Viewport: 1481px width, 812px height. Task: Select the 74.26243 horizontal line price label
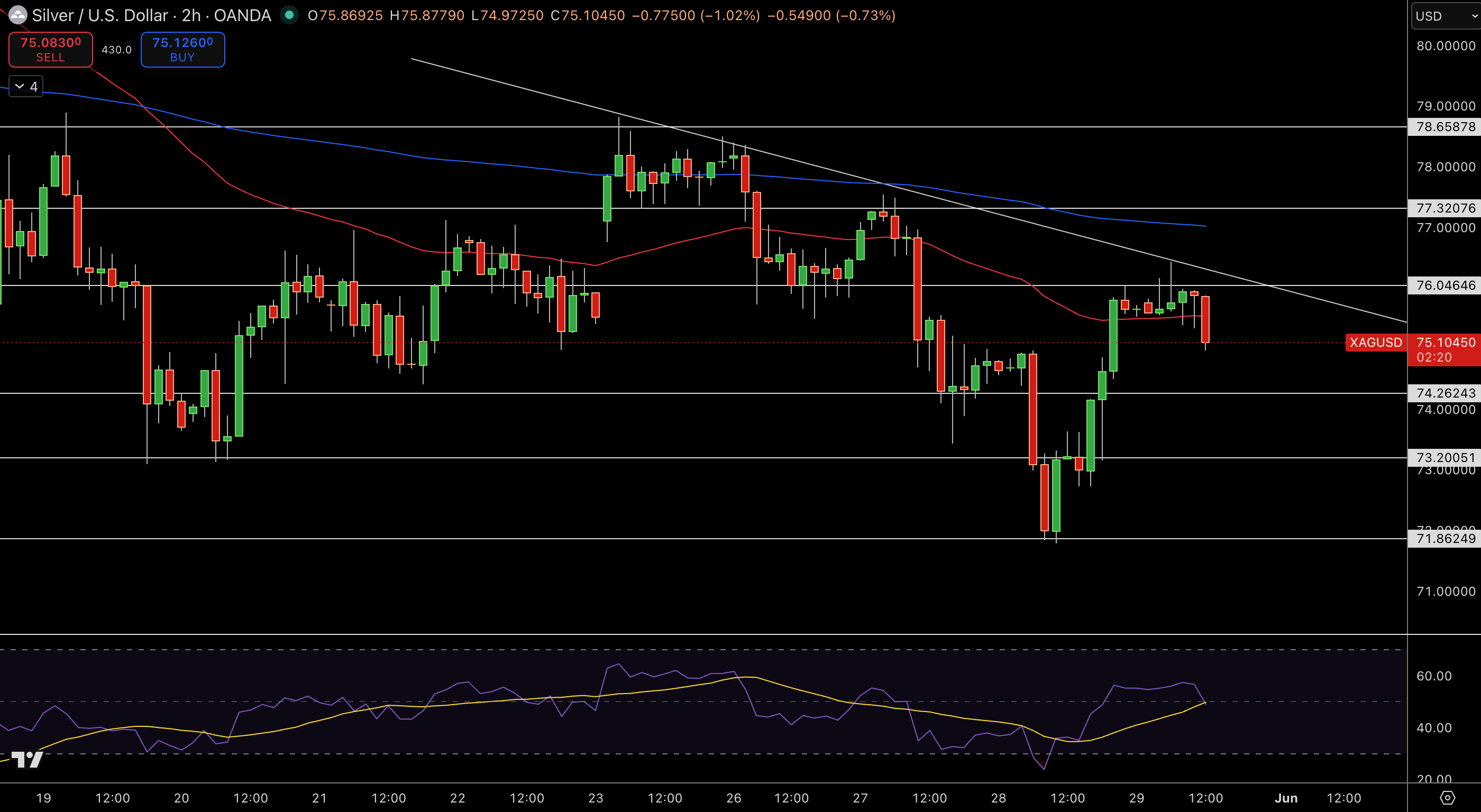point(1445,393)
